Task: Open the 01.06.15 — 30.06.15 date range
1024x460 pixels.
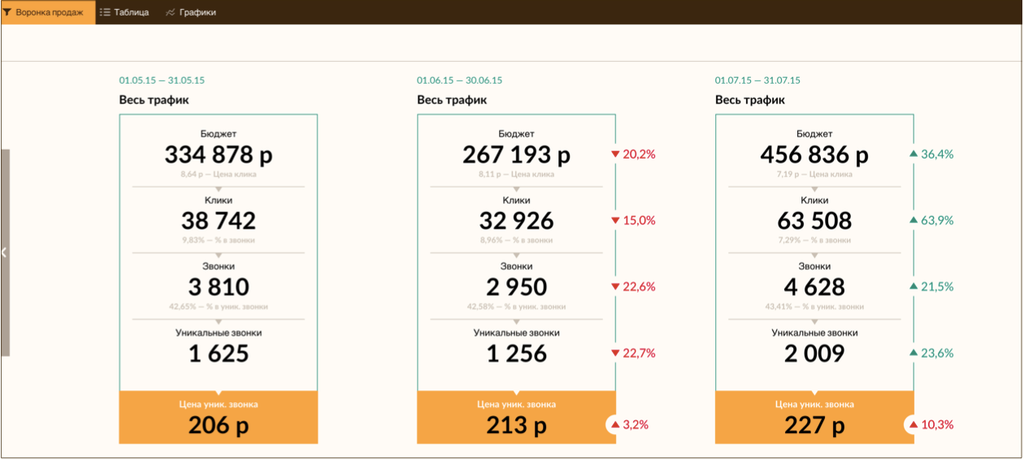Action: pyautogui.click(x=459, y=80)
